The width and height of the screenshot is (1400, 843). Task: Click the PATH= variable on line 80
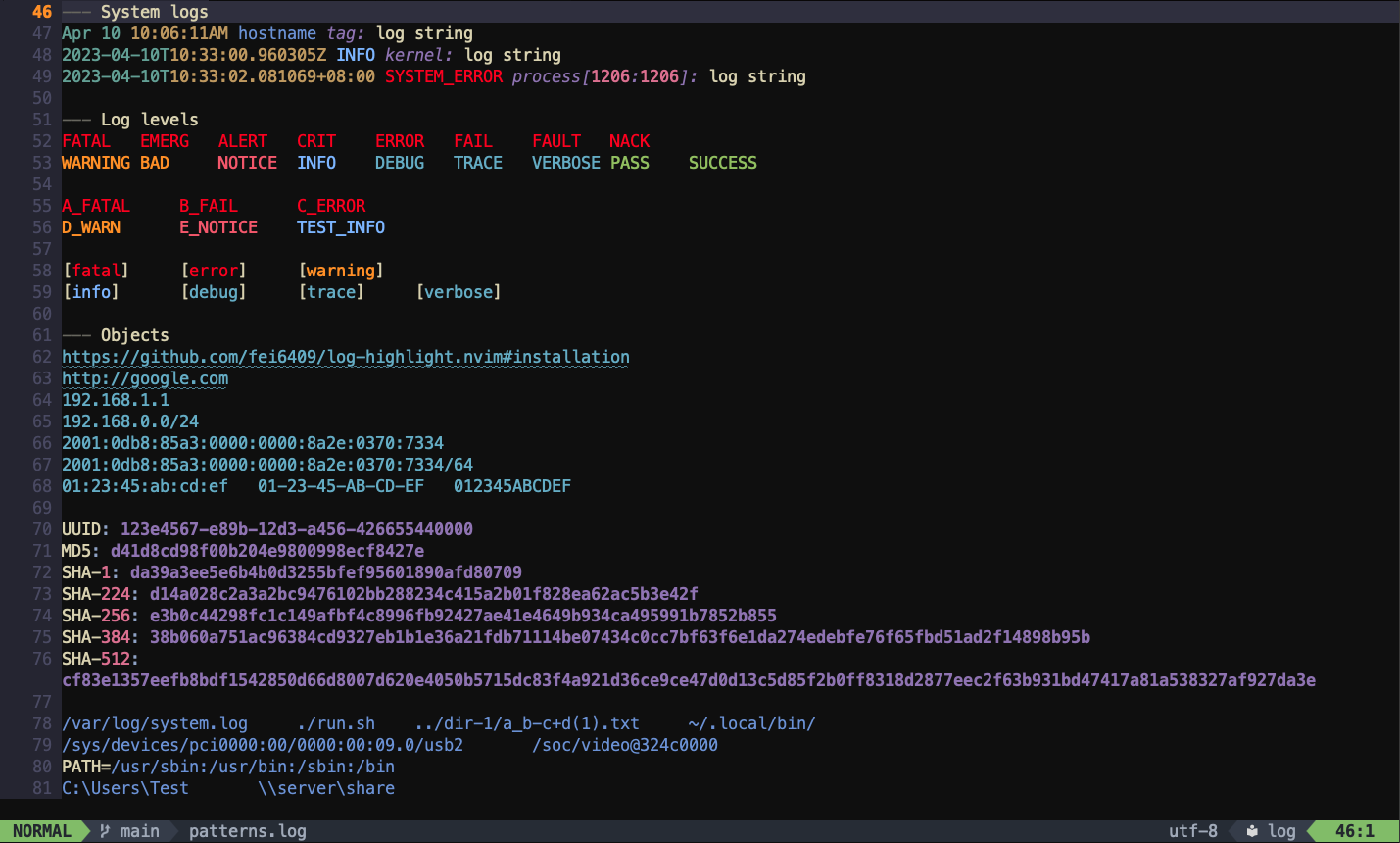[x=86, y=767]
